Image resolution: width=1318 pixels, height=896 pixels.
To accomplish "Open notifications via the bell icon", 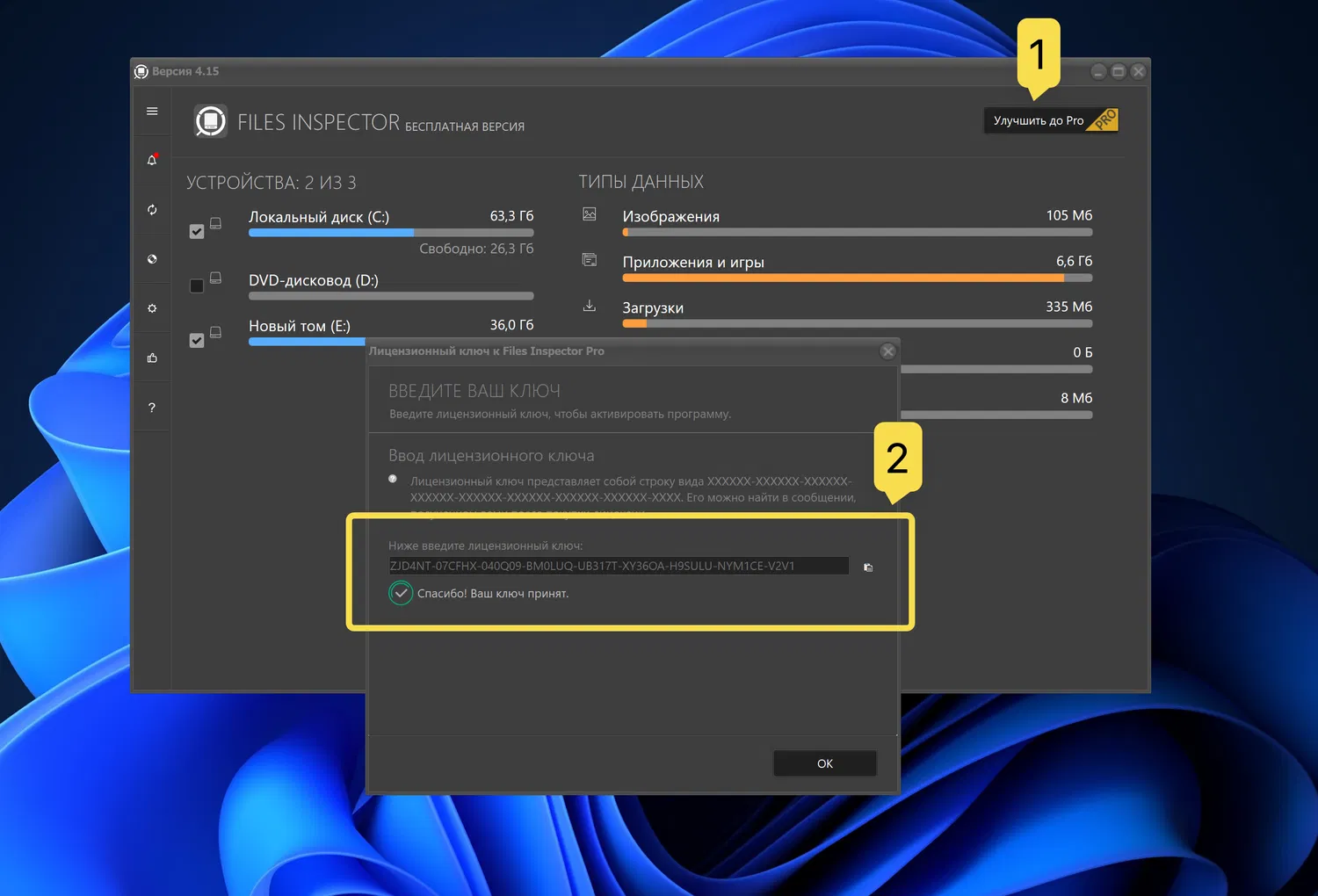I will click(x=151, y=160).
